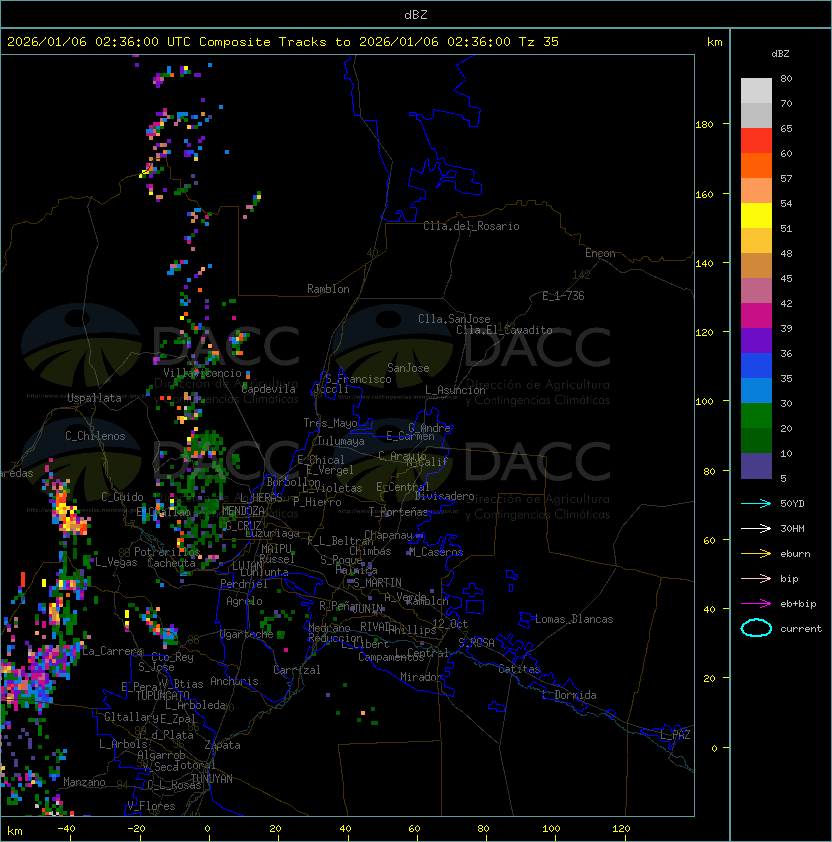Click the 'Catitas' map label
Image resolution: width=832 pixels, height=842 pixels.
pos(519,669)
